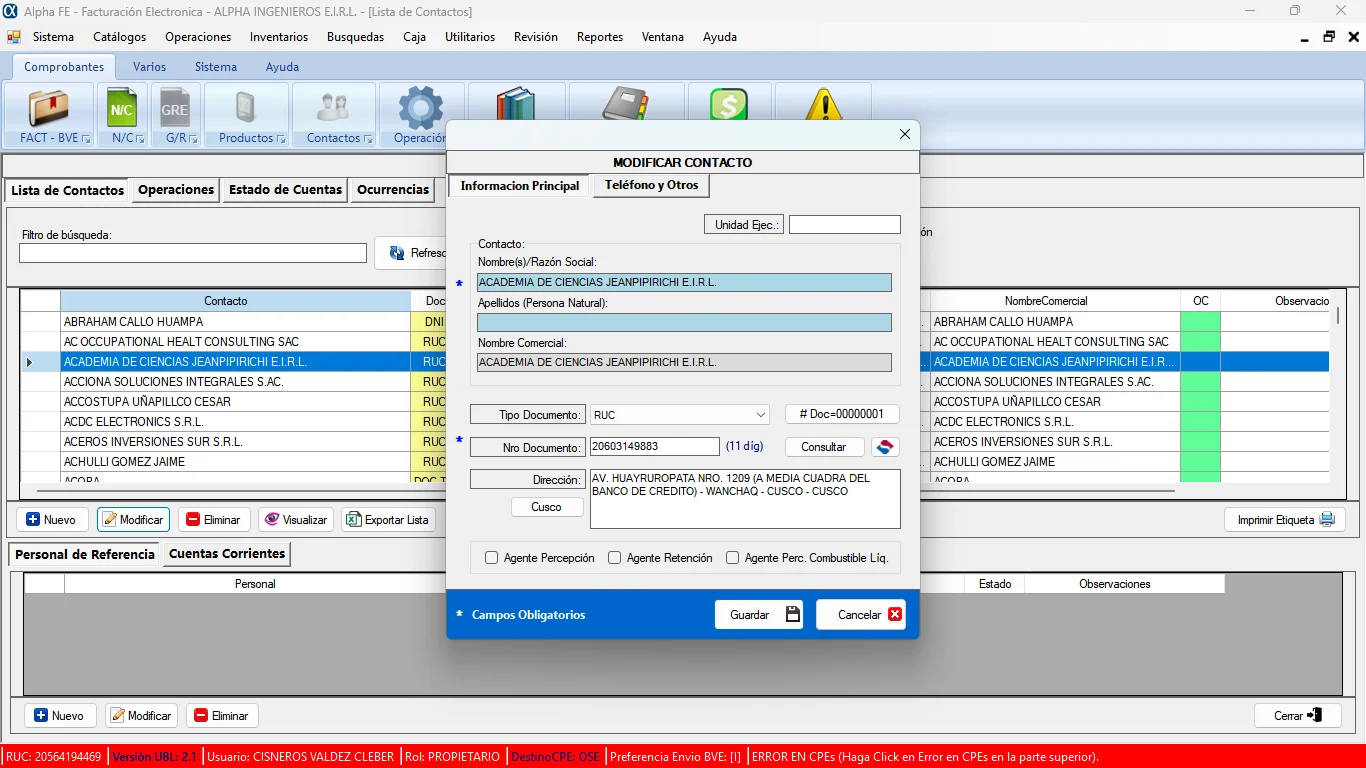Toggle the Agente Retención checkbox
The width and height of the screenshot is (1366, 768).
(615, 558)
